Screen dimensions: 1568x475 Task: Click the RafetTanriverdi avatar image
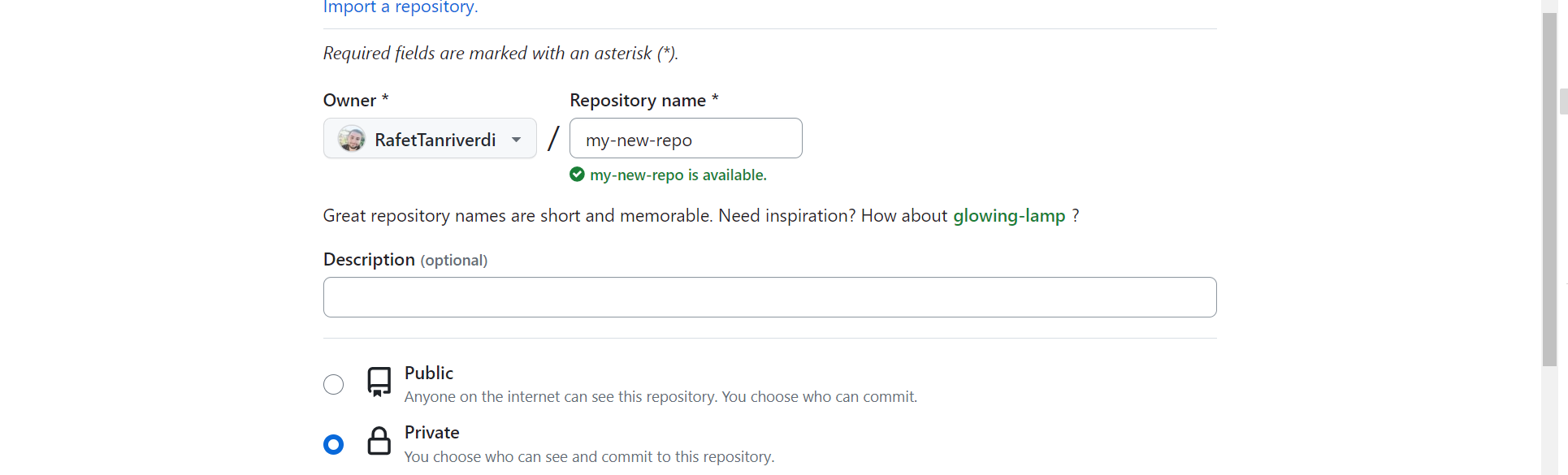(x=352, y=139)
